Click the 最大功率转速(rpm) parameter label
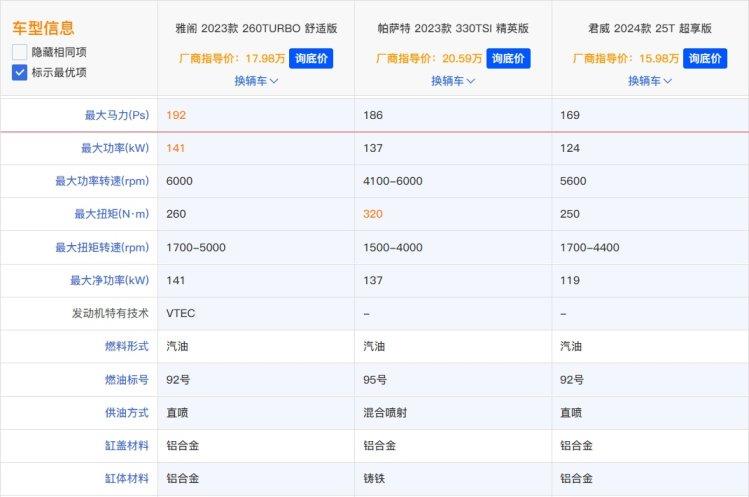The width and height of the screenshot is (749, 497). tap(102, 181)
